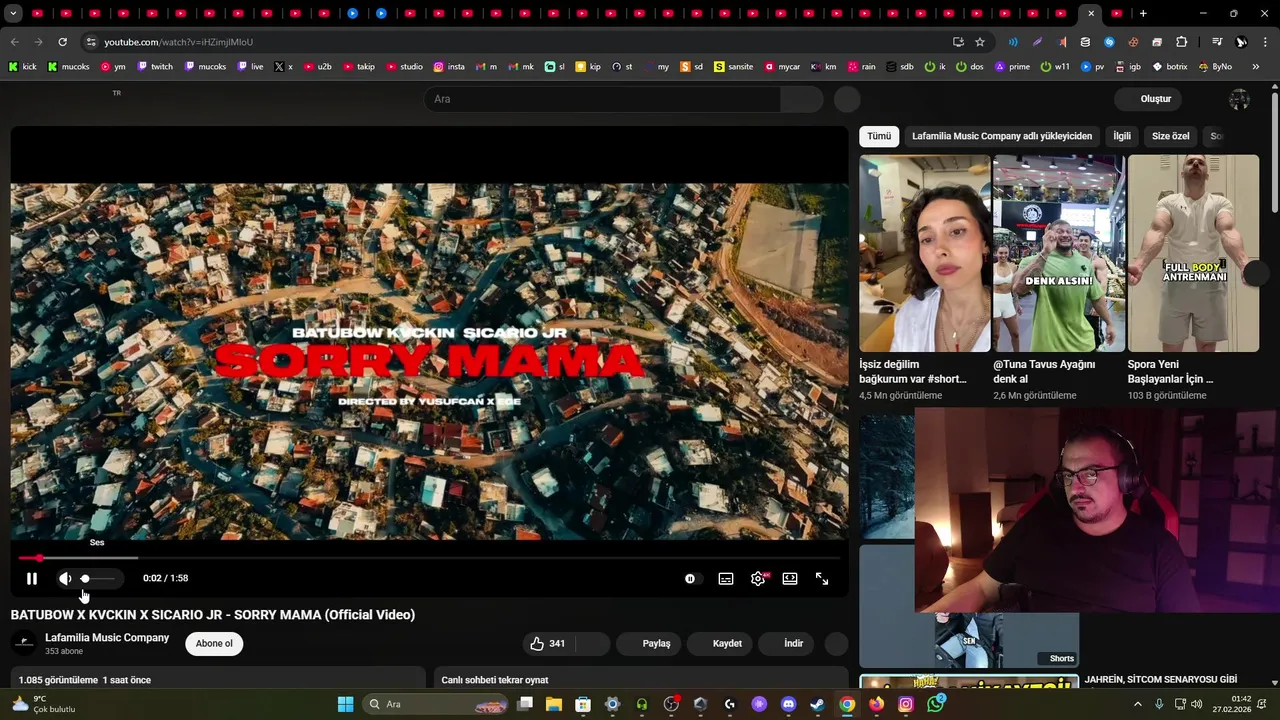Open the Chrome three-dot menu

point(1266,42)
